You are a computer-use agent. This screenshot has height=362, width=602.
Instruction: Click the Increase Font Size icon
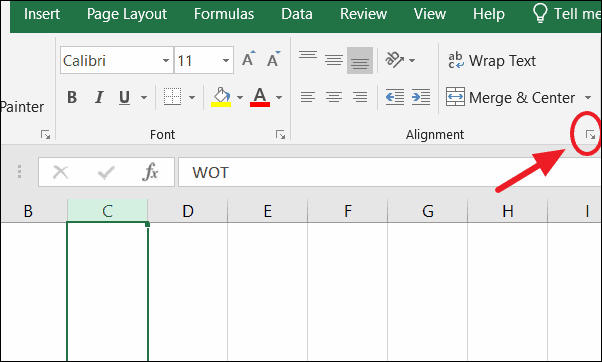[249, 60]
